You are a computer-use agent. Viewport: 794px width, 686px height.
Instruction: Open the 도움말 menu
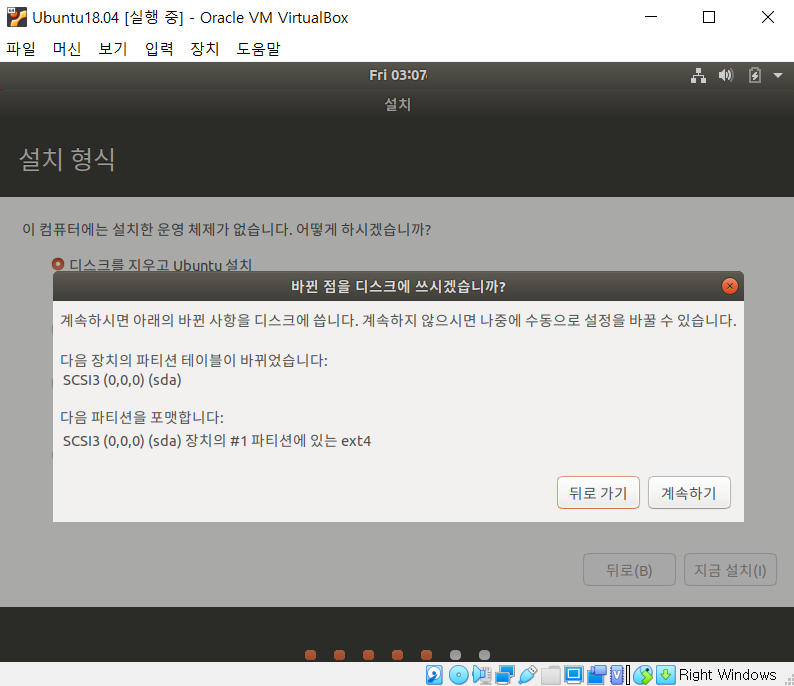[x=258, y=49]
